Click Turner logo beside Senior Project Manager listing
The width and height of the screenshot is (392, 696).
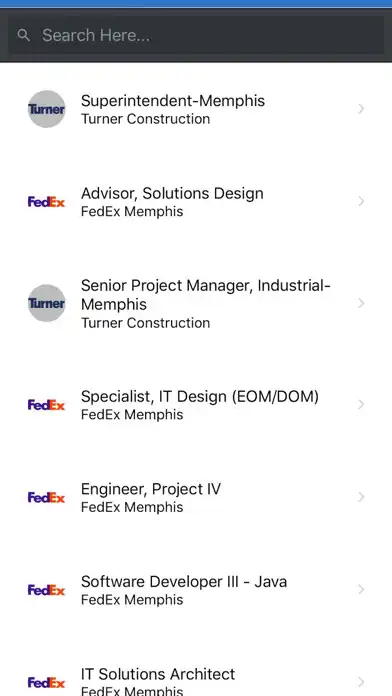[x=47, y=303]
